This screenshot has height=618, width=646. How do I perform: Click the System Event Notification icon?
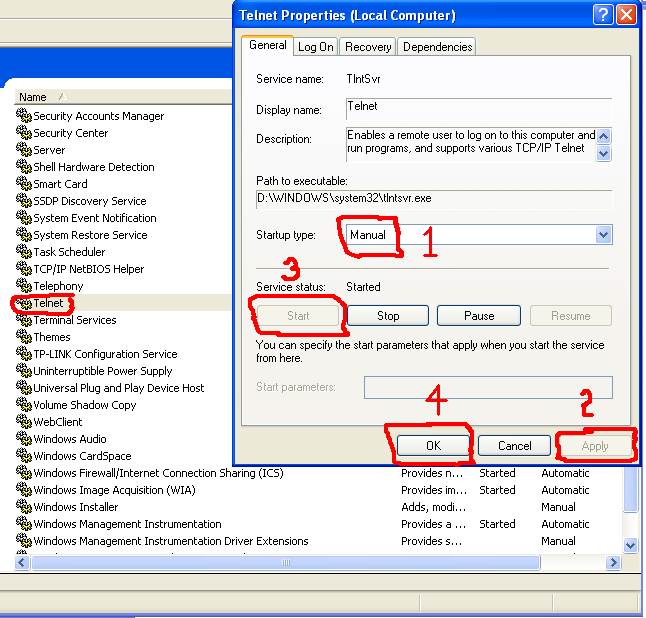pyautogui.click(x=24, y=217)
